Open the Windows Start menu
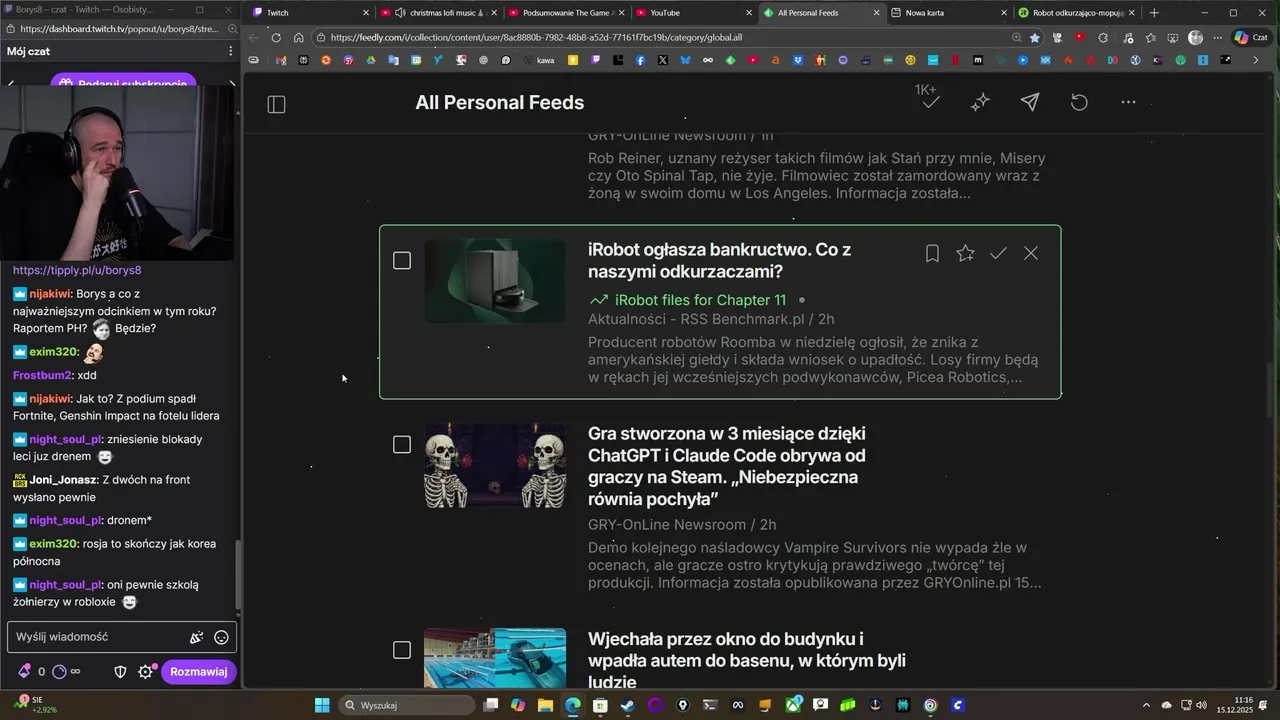Image resolution: width=1280 pixels, height=720 pixels. pos(322,705)
